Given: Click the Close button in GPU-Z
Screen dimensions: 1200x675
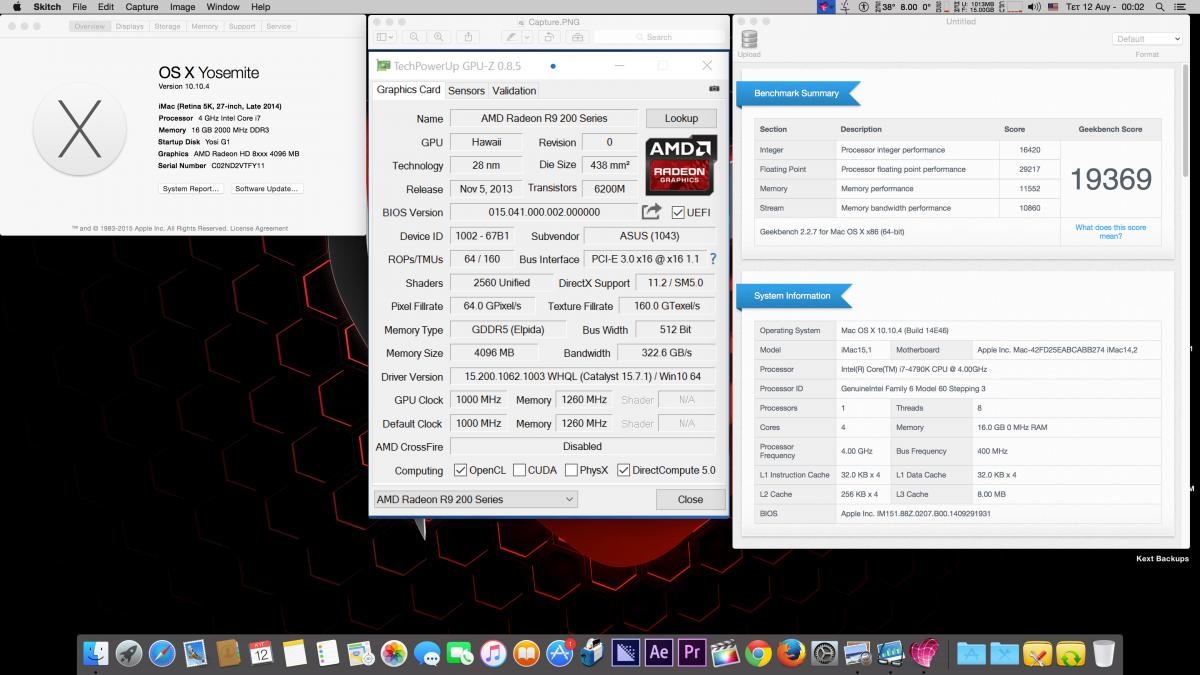Looking at the screenshot, I should tap(690, 499).
